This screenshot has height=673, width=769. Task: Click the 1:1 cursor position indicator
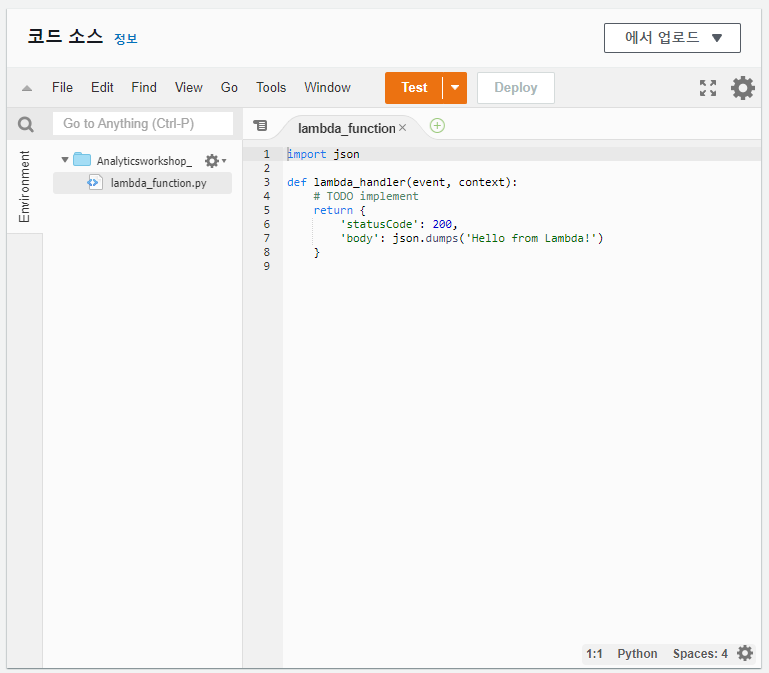point(594,653)
